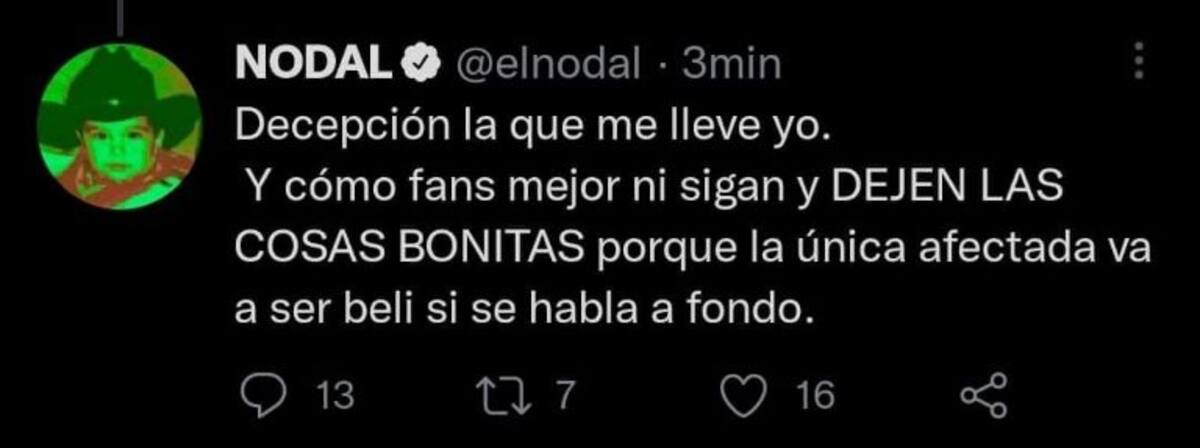This screenshot has height=448, width=1200.
Task: View the 16 likes count
Action: [813, 397]
